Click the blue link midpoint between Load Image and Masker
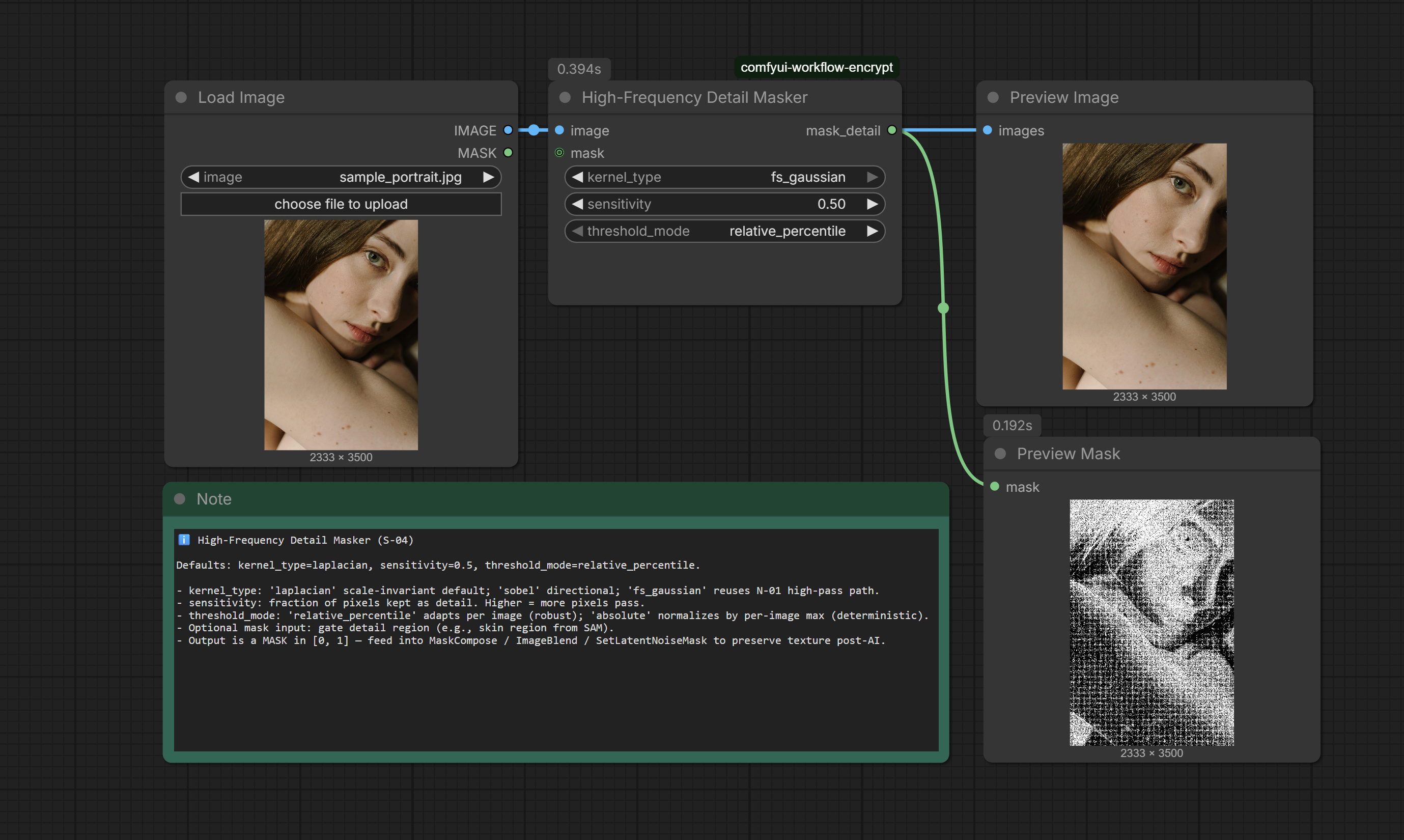1404x840 pixels. point(533,130)
